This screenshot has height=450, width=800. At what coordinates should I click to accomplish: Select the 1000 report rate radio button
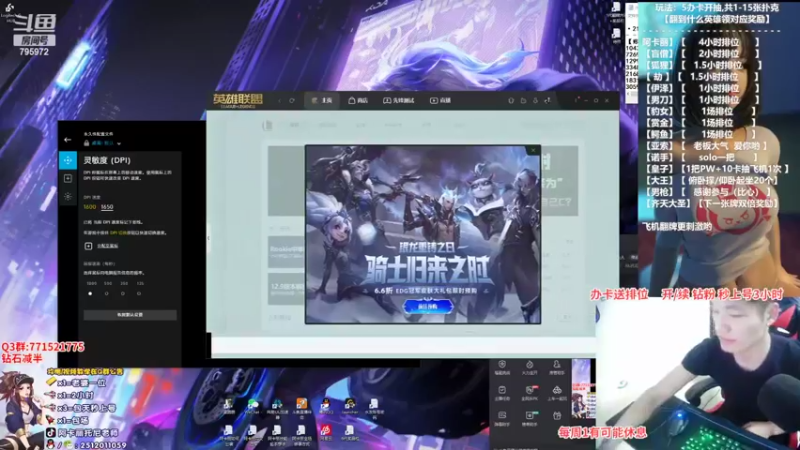[x=90, y=294]
